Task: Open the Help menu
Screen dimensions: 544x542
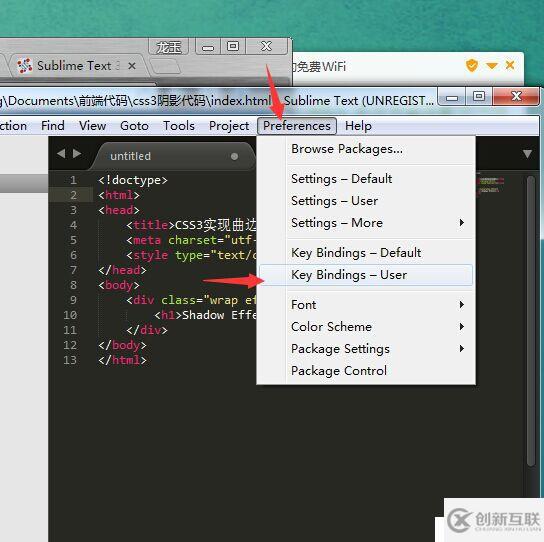Action: 358,126
